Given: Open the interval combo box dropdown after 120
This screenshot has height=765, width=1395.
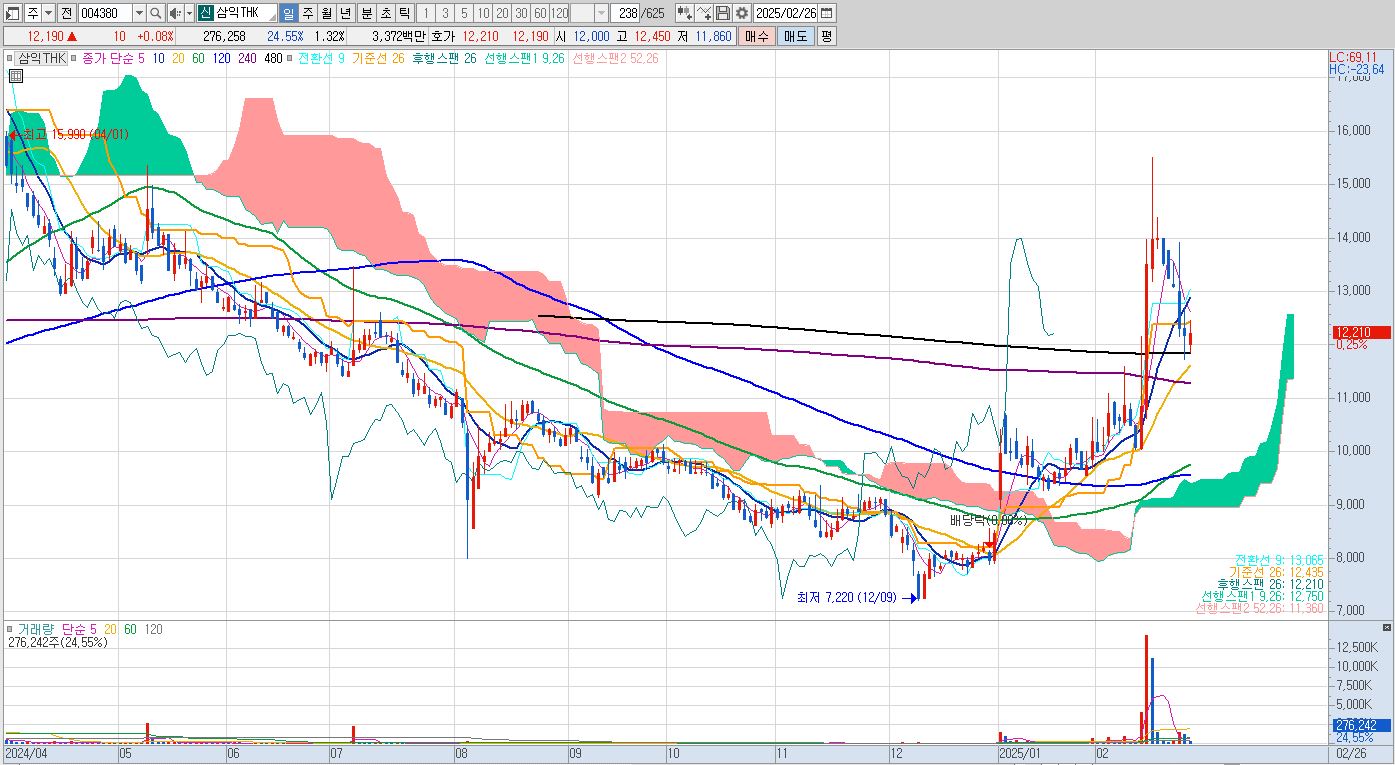Looking at the screenshot, I should [x=601, y=13].
